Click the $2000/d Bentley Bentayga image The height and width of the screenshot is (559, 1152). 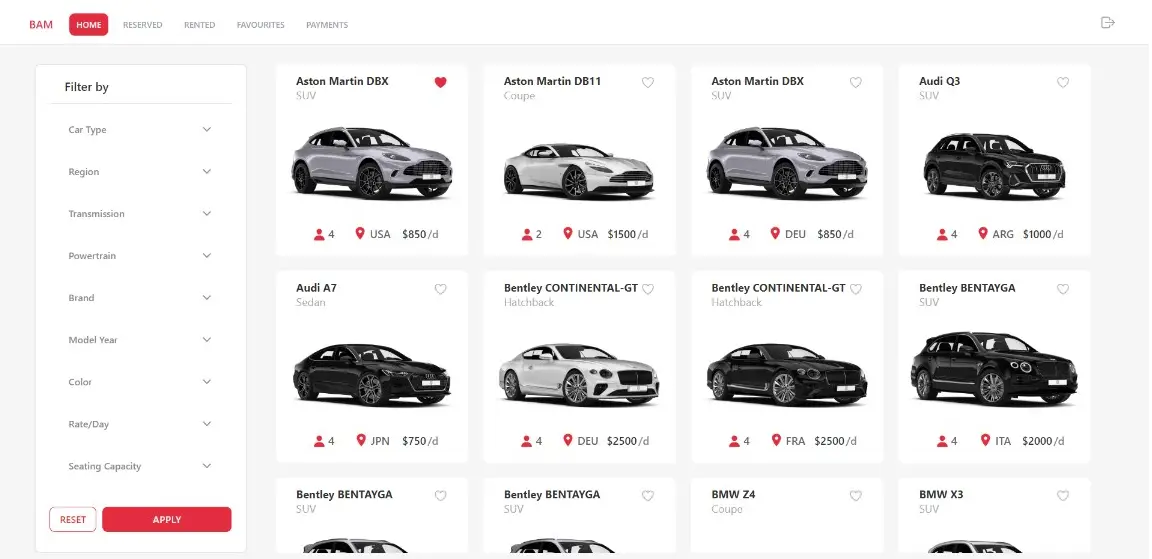[994, 368]
